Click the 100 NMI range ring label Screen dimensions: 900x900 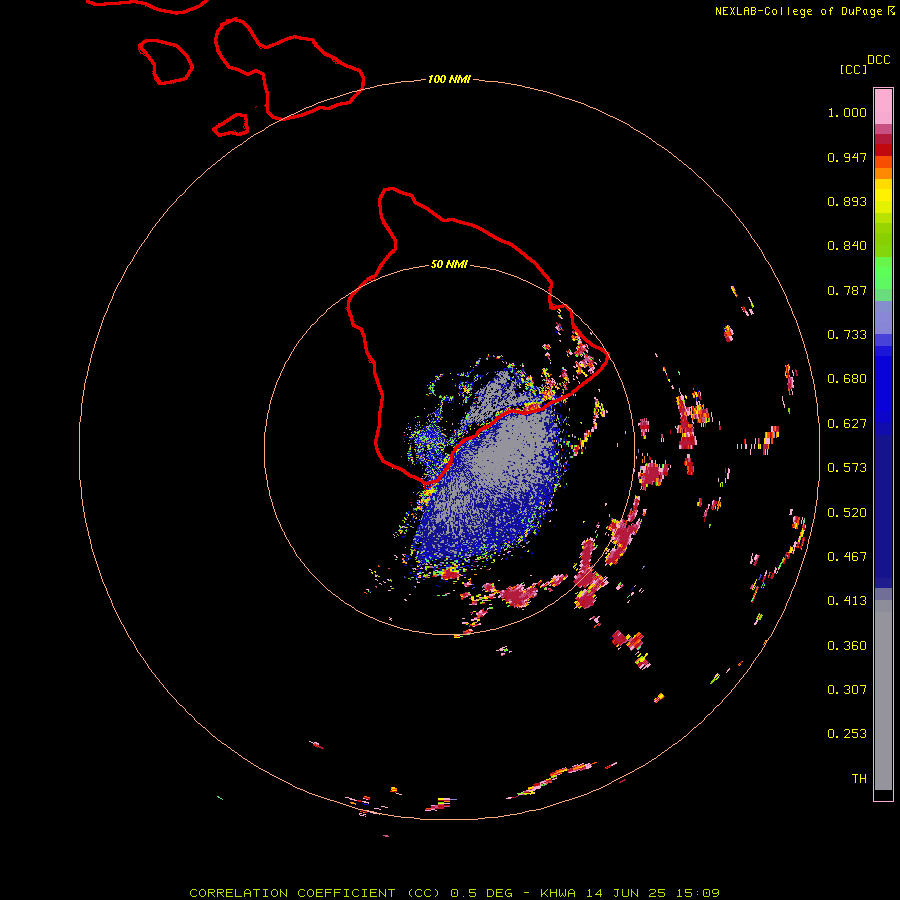point(449,79)
